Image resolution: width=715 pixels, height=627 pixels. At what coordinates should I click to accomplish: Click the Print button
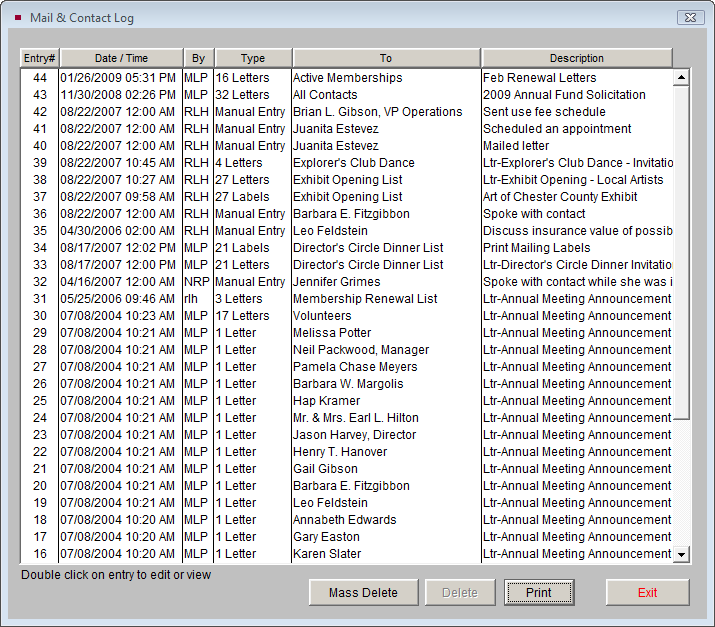pos(539,592)
